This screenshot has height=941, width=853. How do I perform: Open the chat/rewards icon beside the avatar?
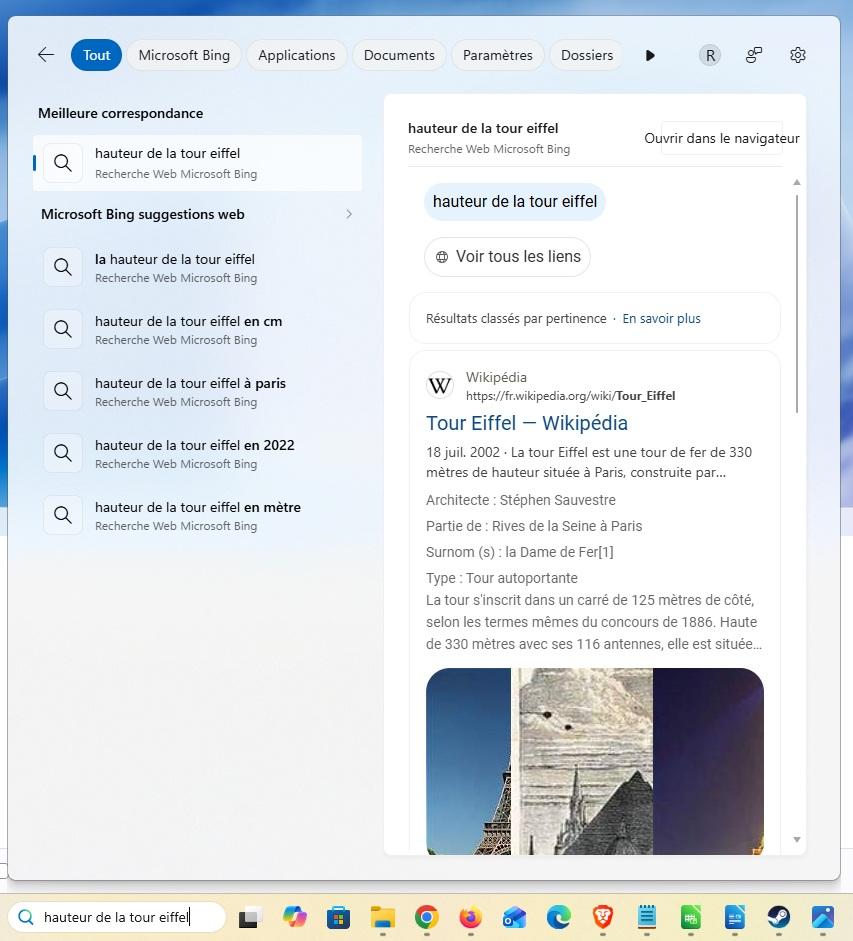(754, 55)
